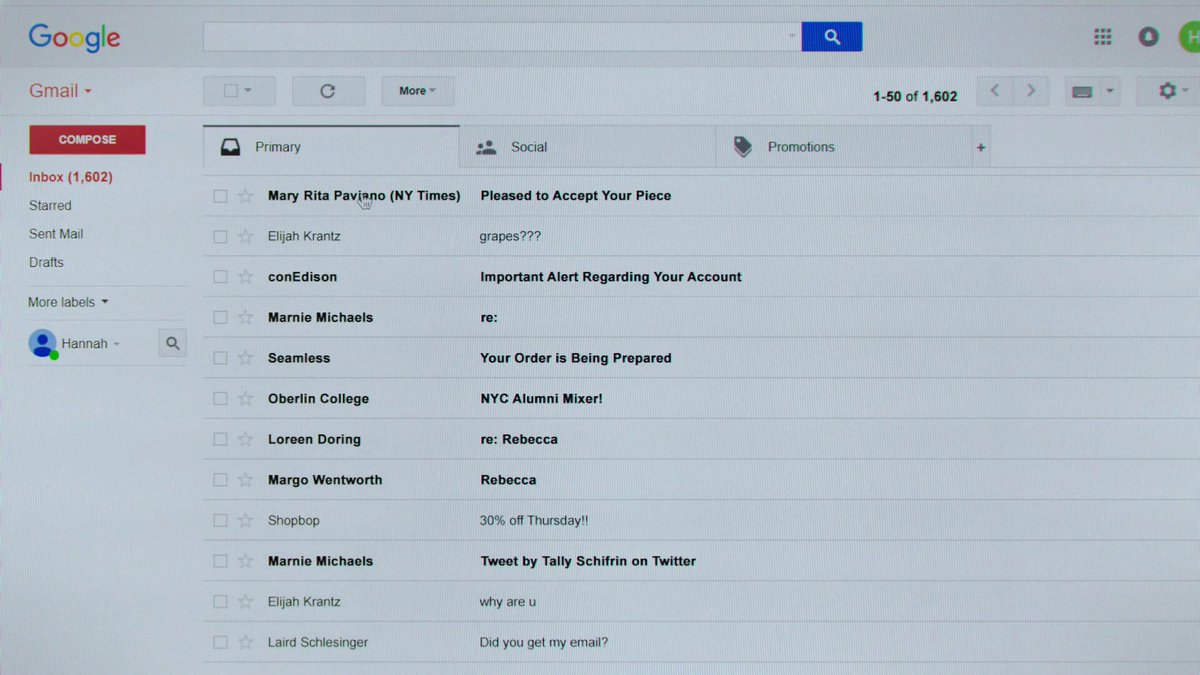Star Marnie Michaels 're:' email
The width and height of the screenshot is (1200, 675).
245,318
